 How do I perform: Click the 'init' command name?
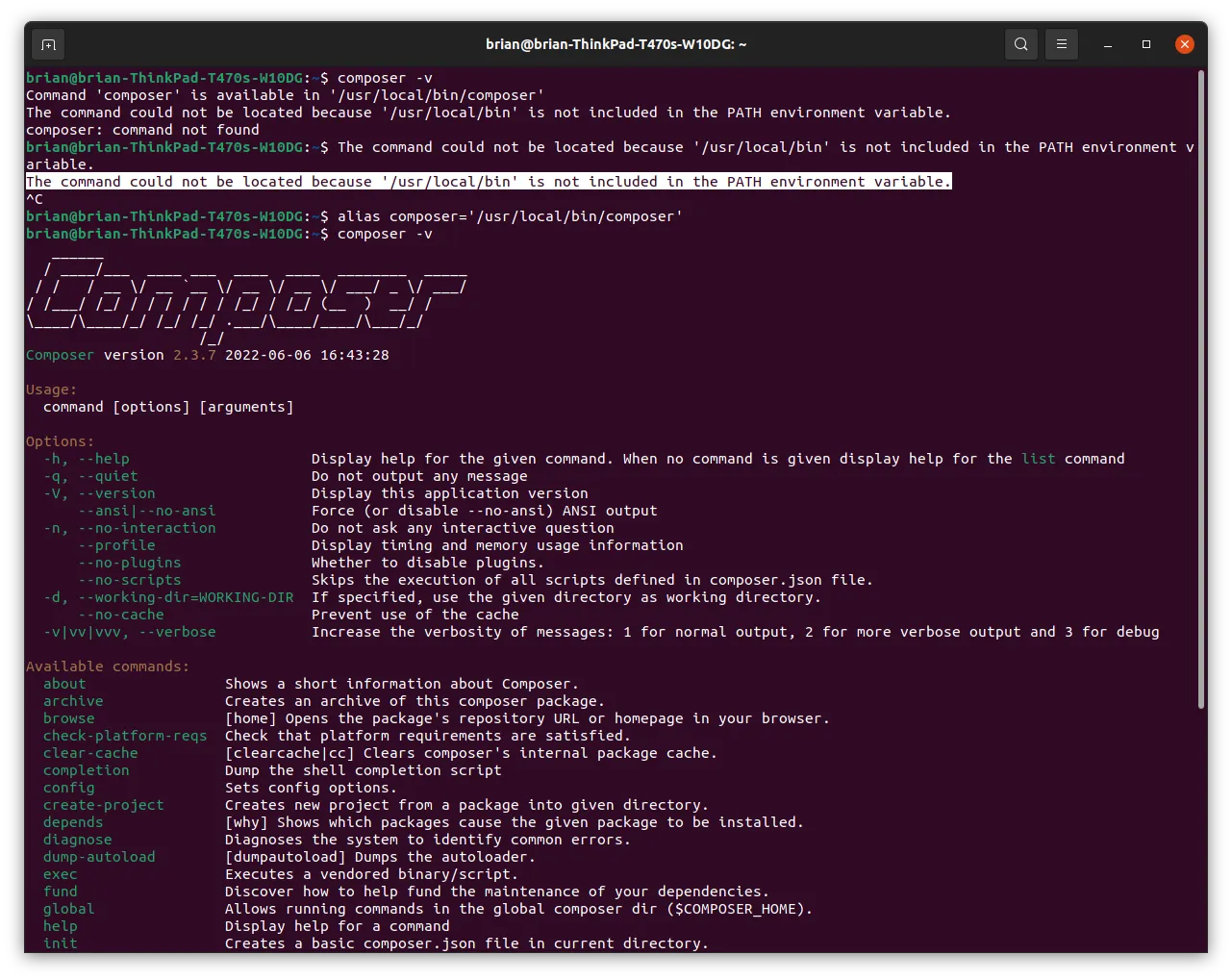61,943
